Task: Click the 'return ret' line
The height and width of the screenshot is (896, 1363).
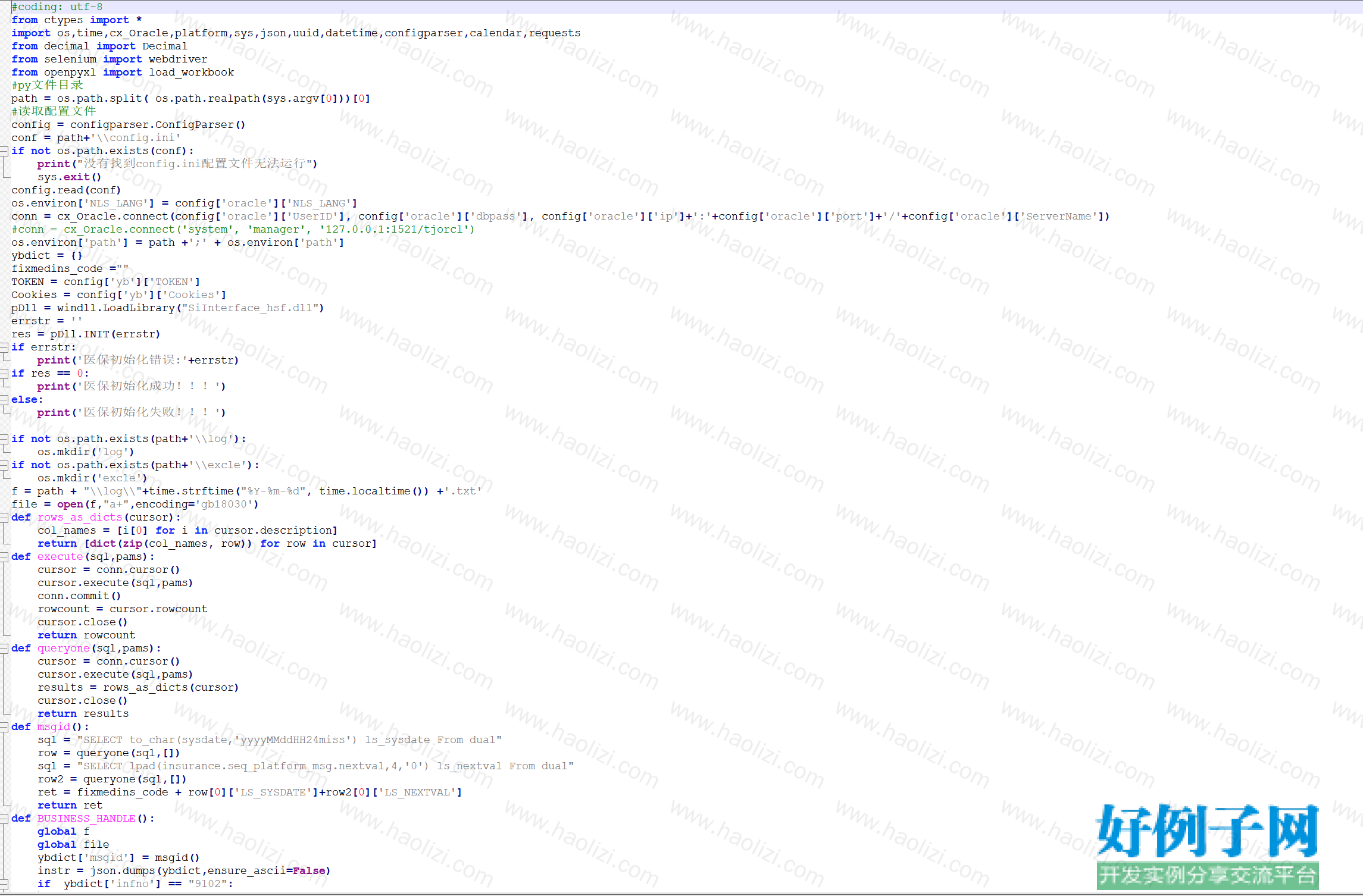Action: click(x=70, y=806)
